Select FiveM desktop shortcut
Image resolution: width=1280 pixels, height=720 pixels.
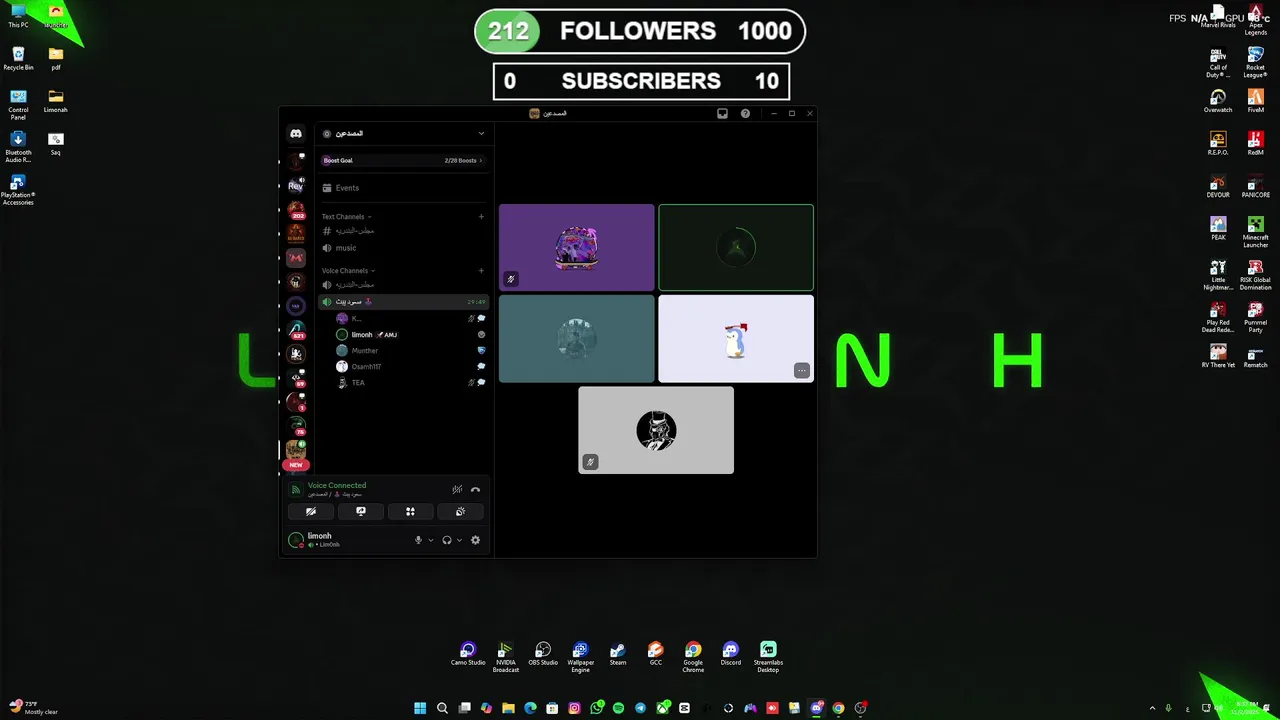click(x=1256, y=101)
